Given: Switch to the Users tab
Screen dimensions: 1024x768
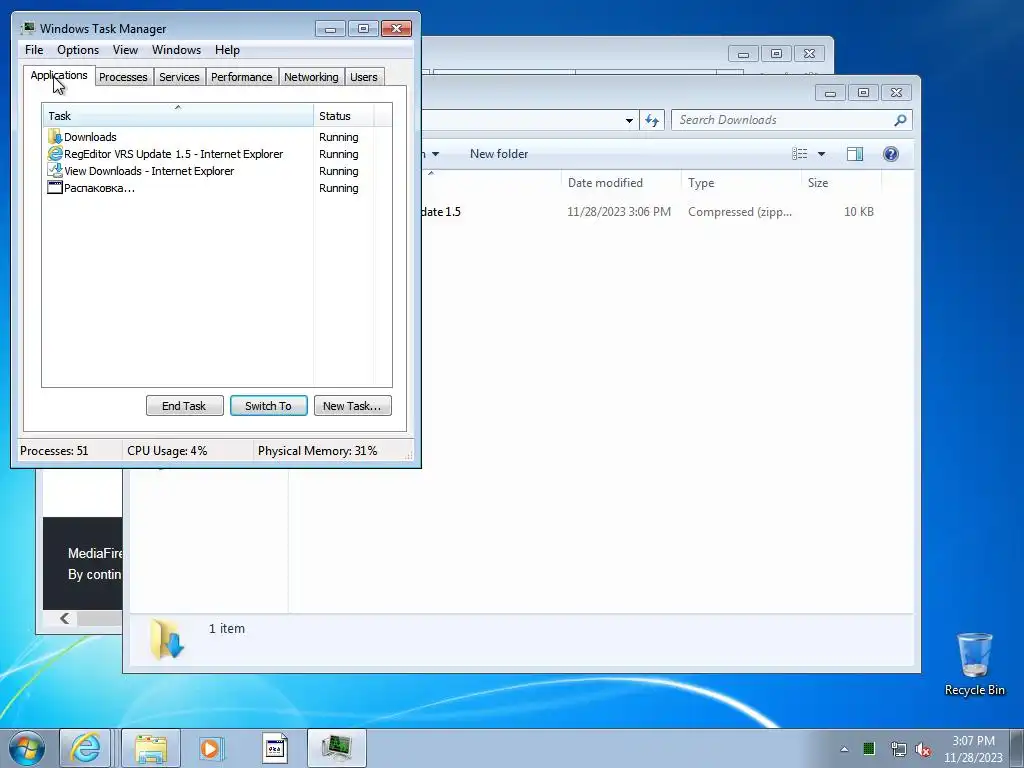Looking at the screenshot, I should coord(364,77).
